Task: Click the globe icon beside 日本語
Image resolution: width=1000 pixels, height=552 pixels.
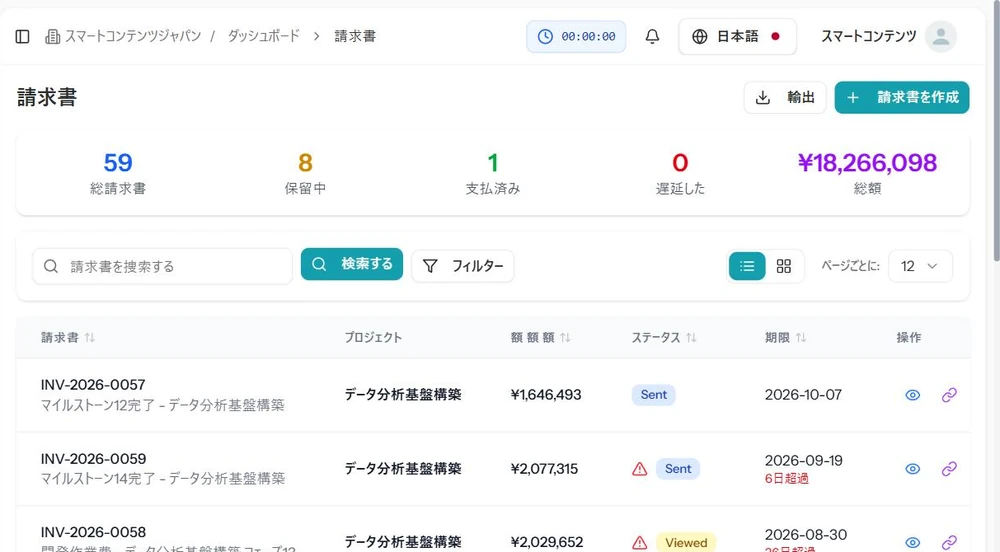Action: (700, 36)
